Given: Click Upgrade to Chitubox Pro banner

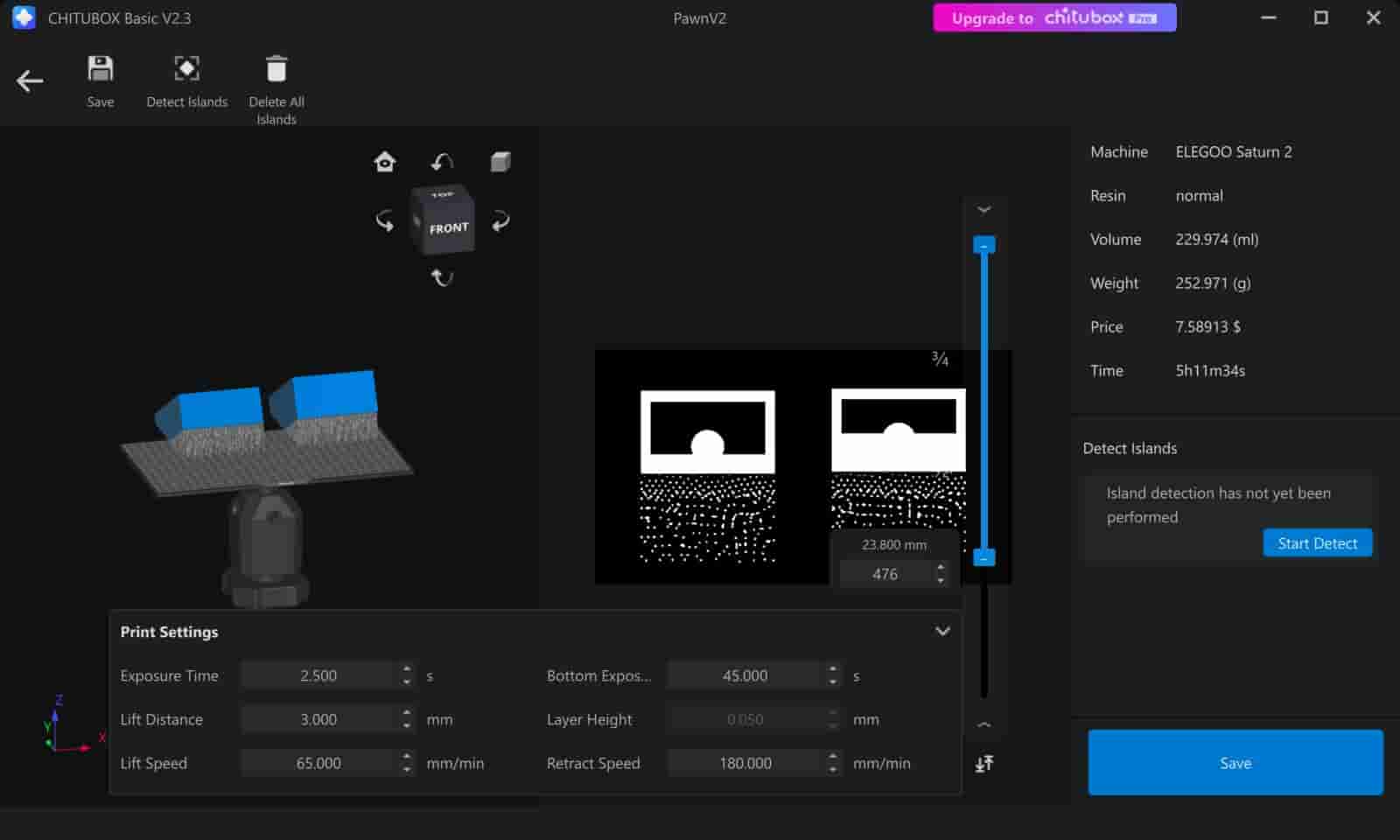Looking at the screenshot, I should point(1054,17).
